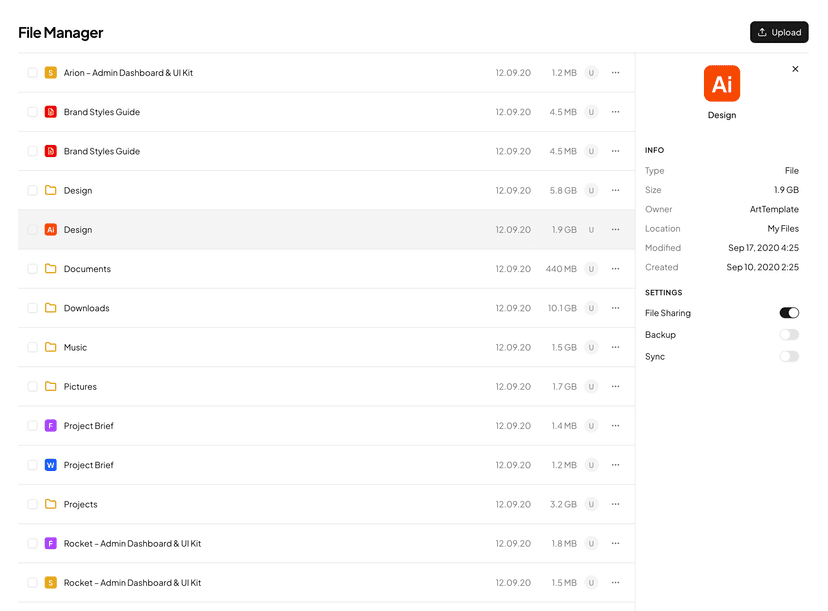The width and height of the screenshot is (828, 611).
Task: Close the Design details panel
Action: [x=795, y=68]
